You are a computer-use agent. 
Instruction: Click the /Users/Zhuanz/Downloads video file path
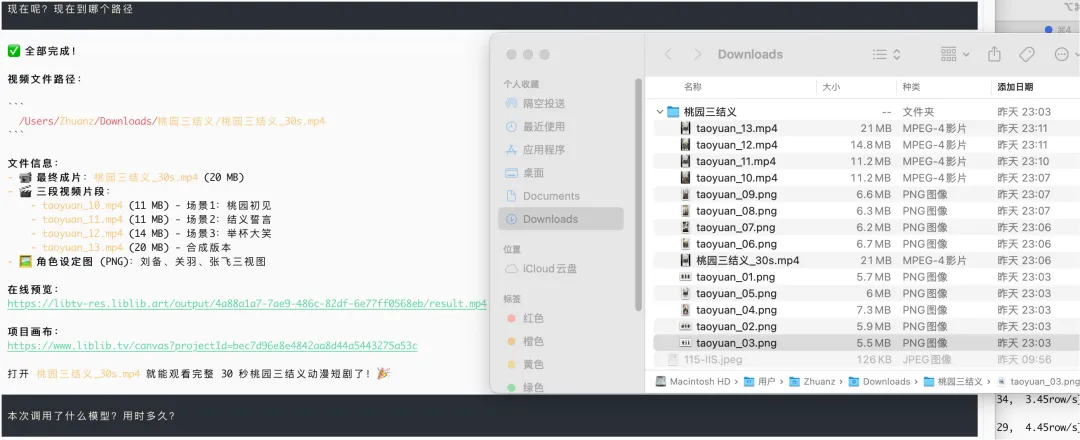[x=172, y=121]
